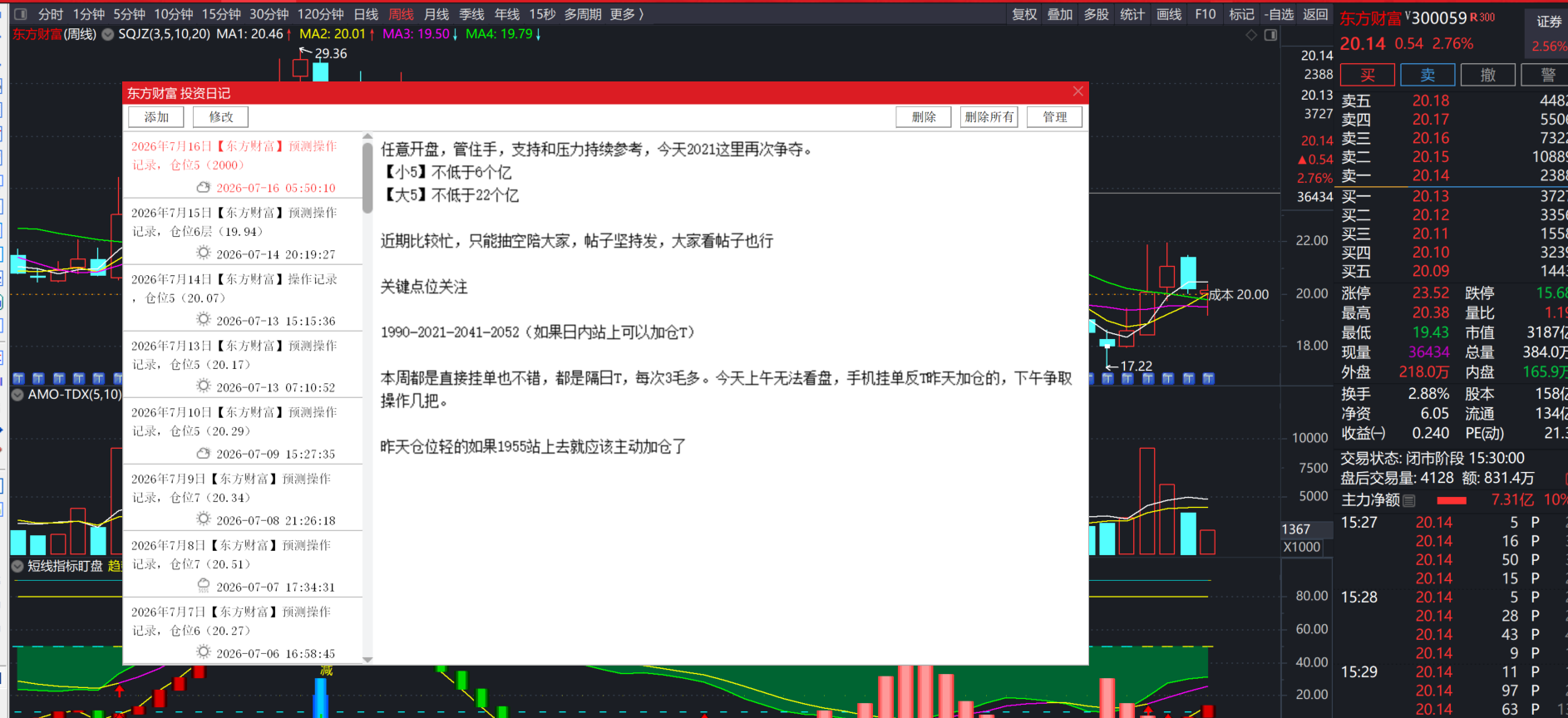Toggle the left panel icon before 分时
Viewport: 1568px width, 718px height.
pos(21,14)
